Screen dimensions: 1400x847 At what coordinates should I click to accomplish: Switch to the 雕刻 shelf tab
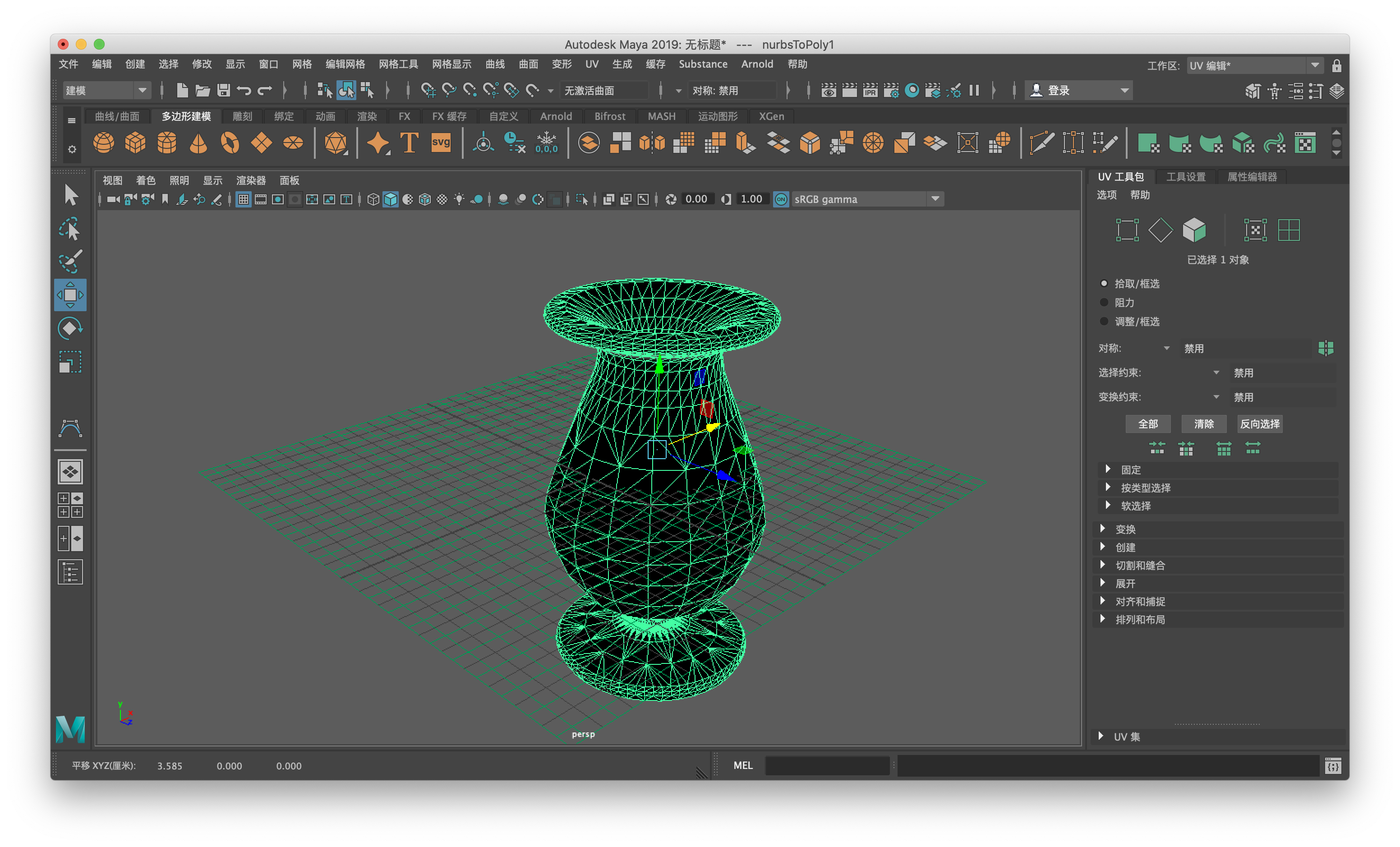click(242, 116)
